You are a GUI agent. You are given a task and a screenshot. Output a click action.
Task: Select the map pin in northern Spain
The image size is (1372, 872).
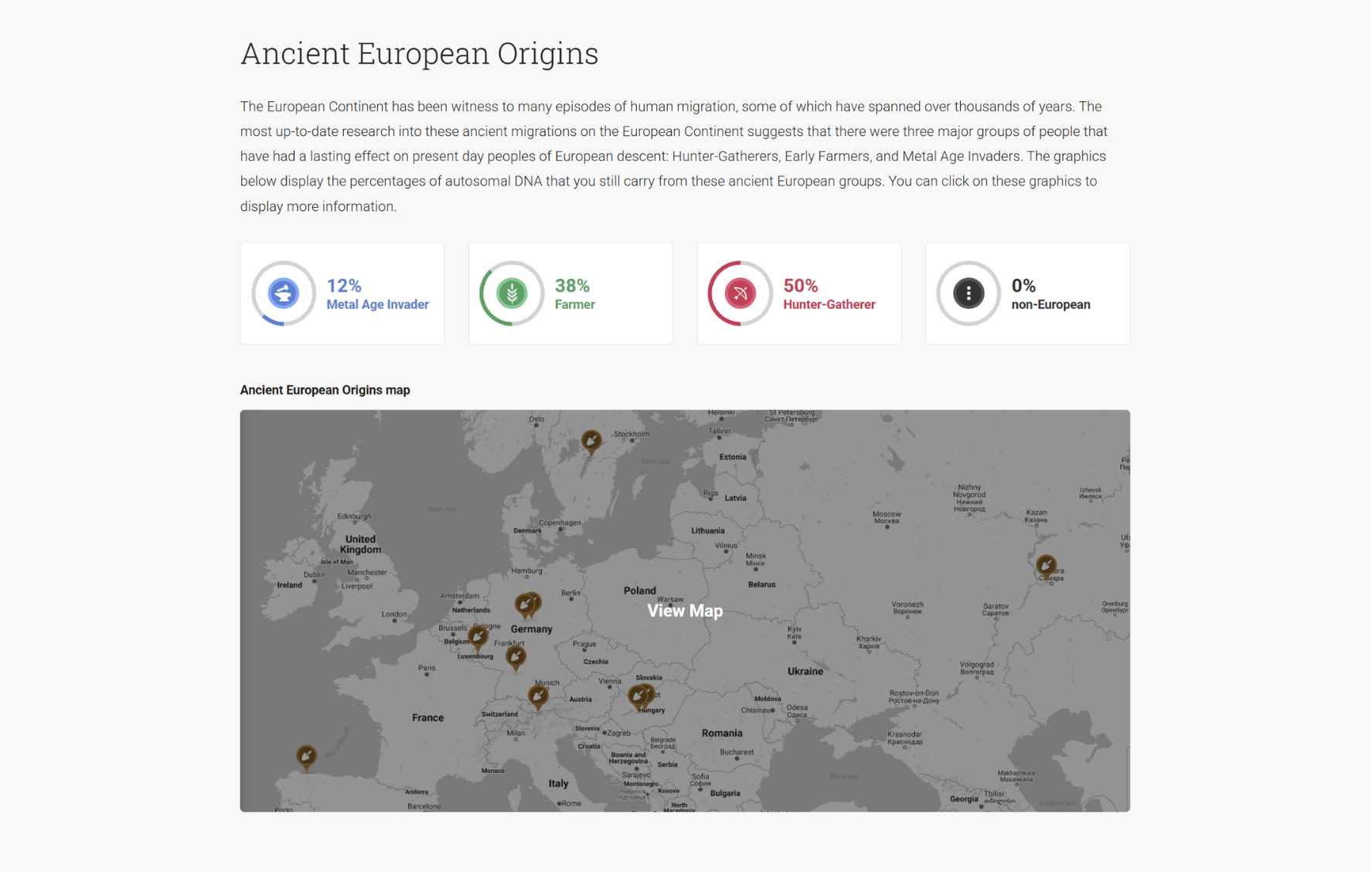[306, 755]
